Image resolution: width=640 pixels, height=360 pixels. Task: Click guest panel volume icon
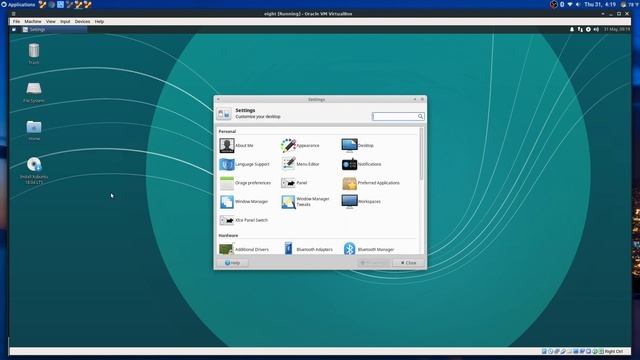tap(596, 29)
